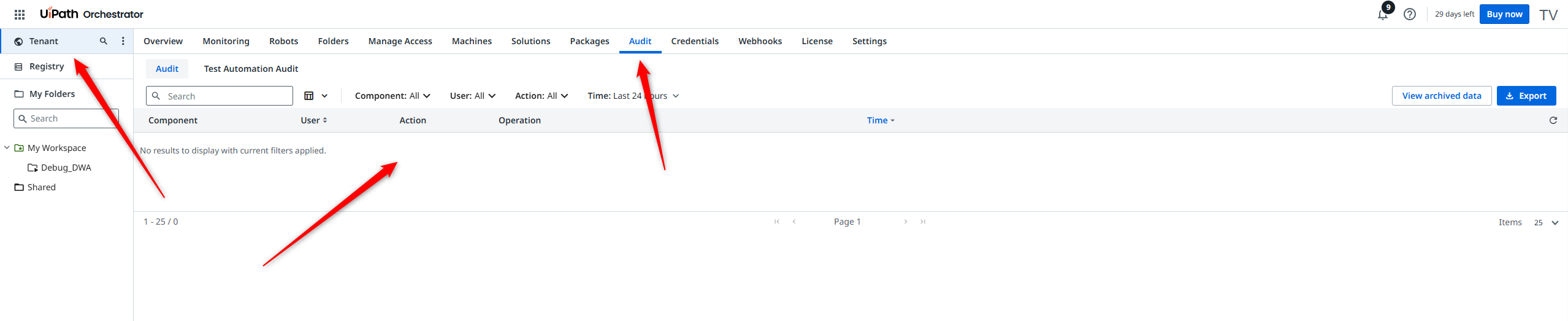Click the Component column header
Viewport: 1568px width, 321px height.
[173, 120]
